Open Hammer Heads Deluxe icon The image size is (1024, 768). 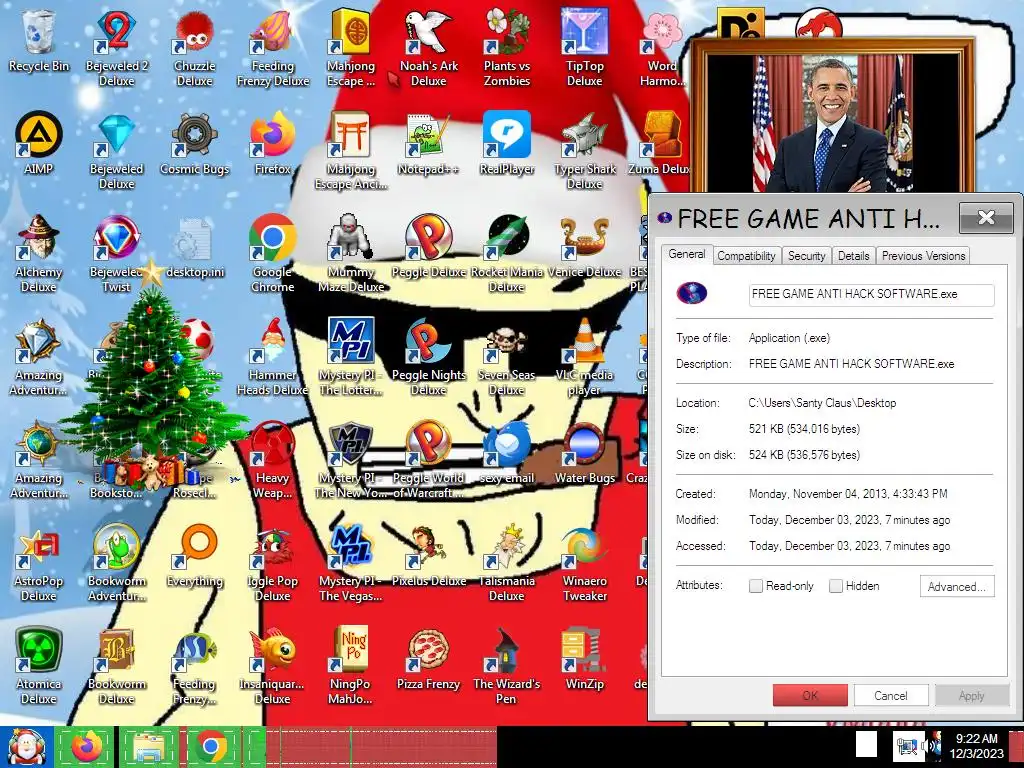coord(272,357)
